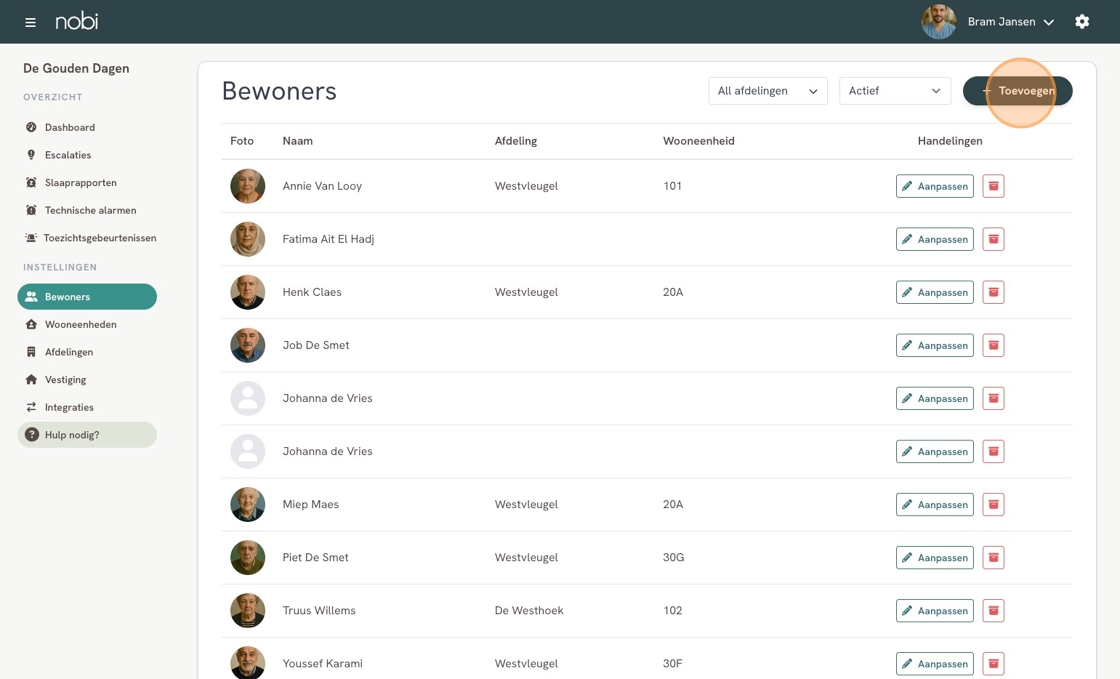Edit Fatima Ait El Hadj with Aanpassen

point(934,239)
